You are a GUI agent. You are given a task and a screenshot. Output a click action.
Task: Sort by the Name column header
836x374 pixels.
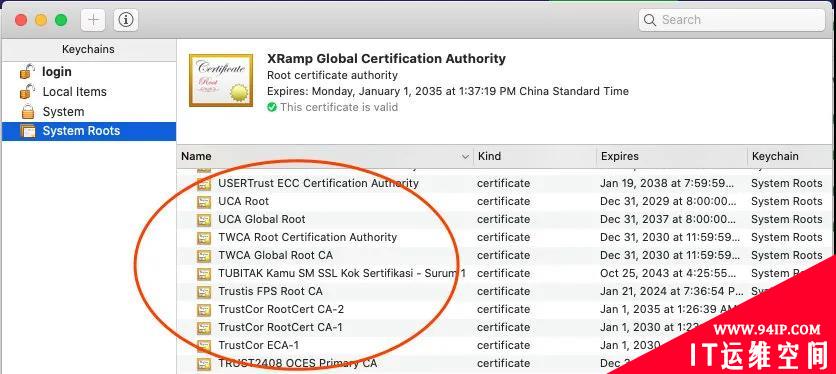tap(325, 156)
